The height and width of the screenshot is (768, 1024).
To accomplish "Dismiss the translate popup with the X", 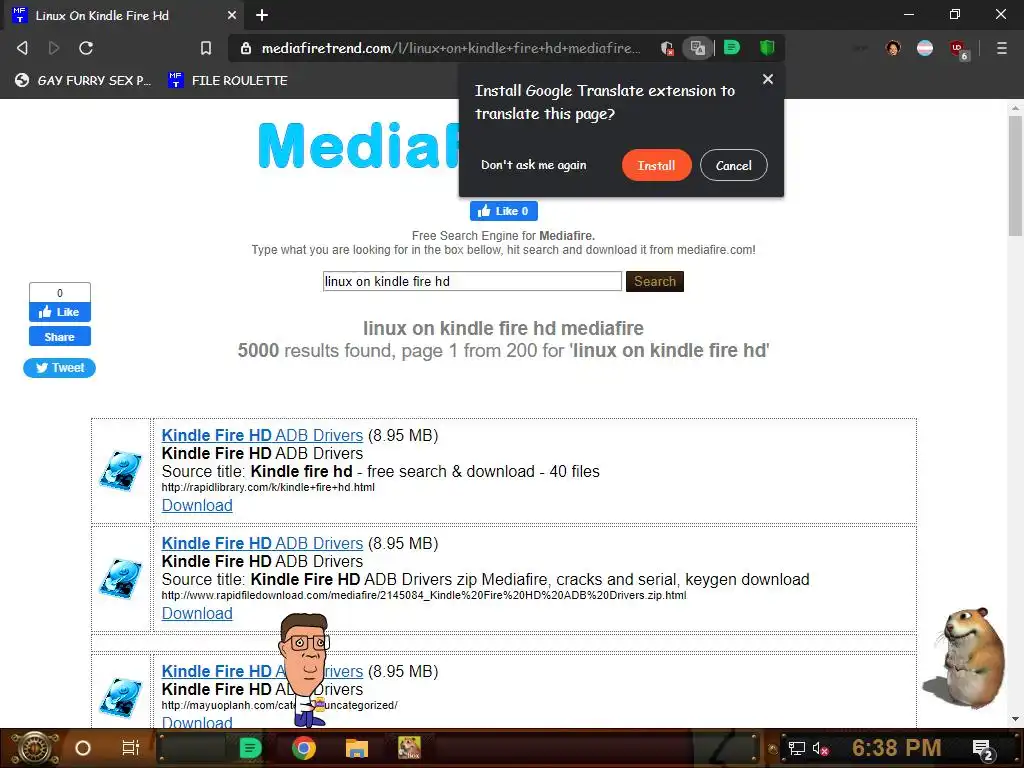I will (768, 79).
